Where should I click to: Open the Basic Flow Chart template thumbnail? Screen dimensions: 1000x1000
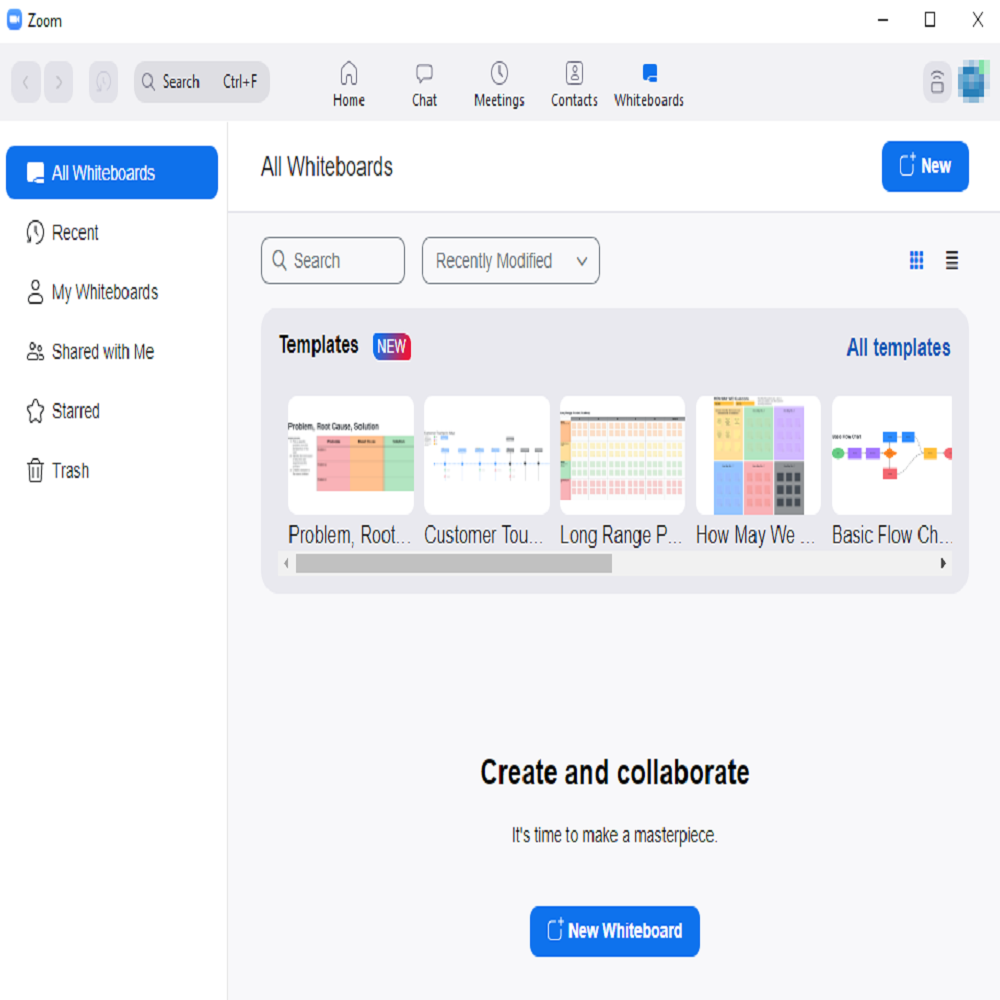891,455
